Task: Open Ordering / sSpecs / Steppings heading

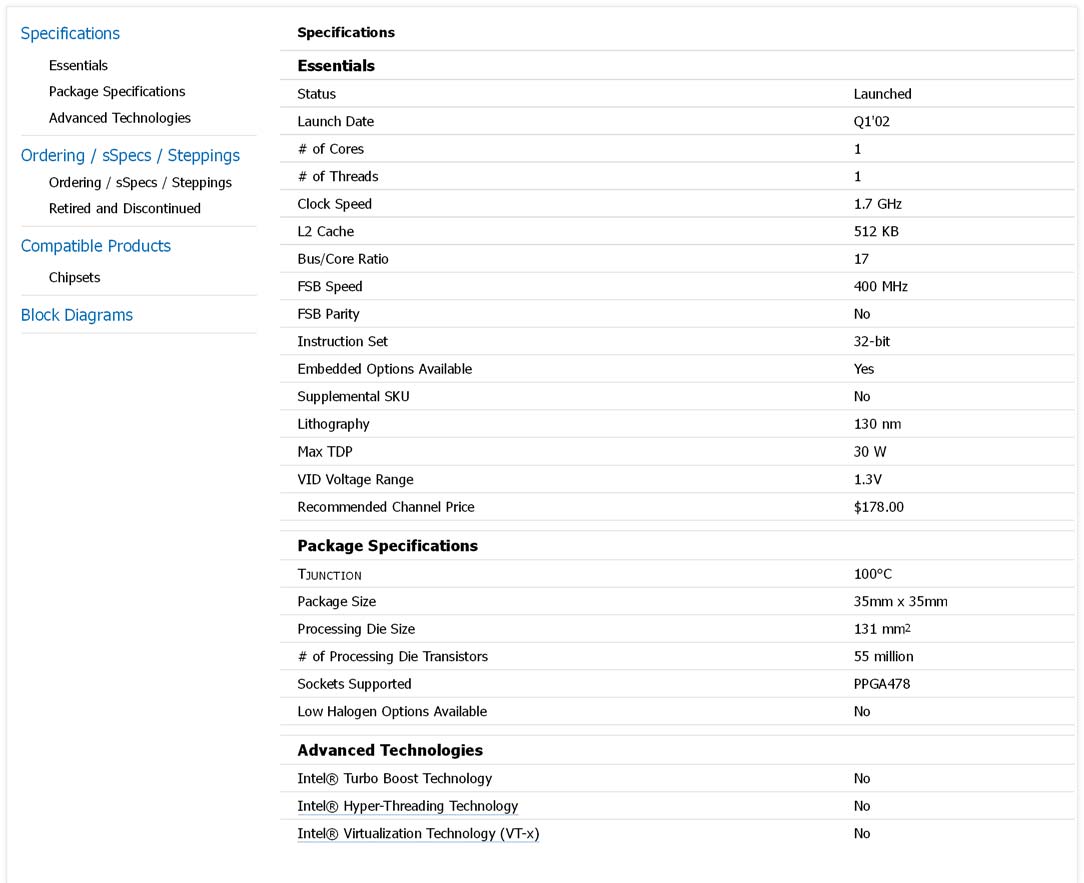Action: [130, 155]
